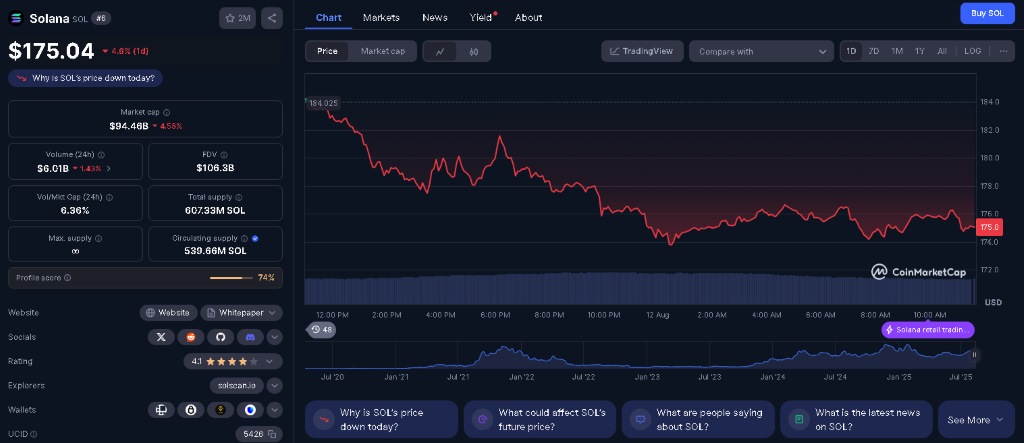Open the solscan.io explorer link
1024x443 pixels.
[237, 386]
